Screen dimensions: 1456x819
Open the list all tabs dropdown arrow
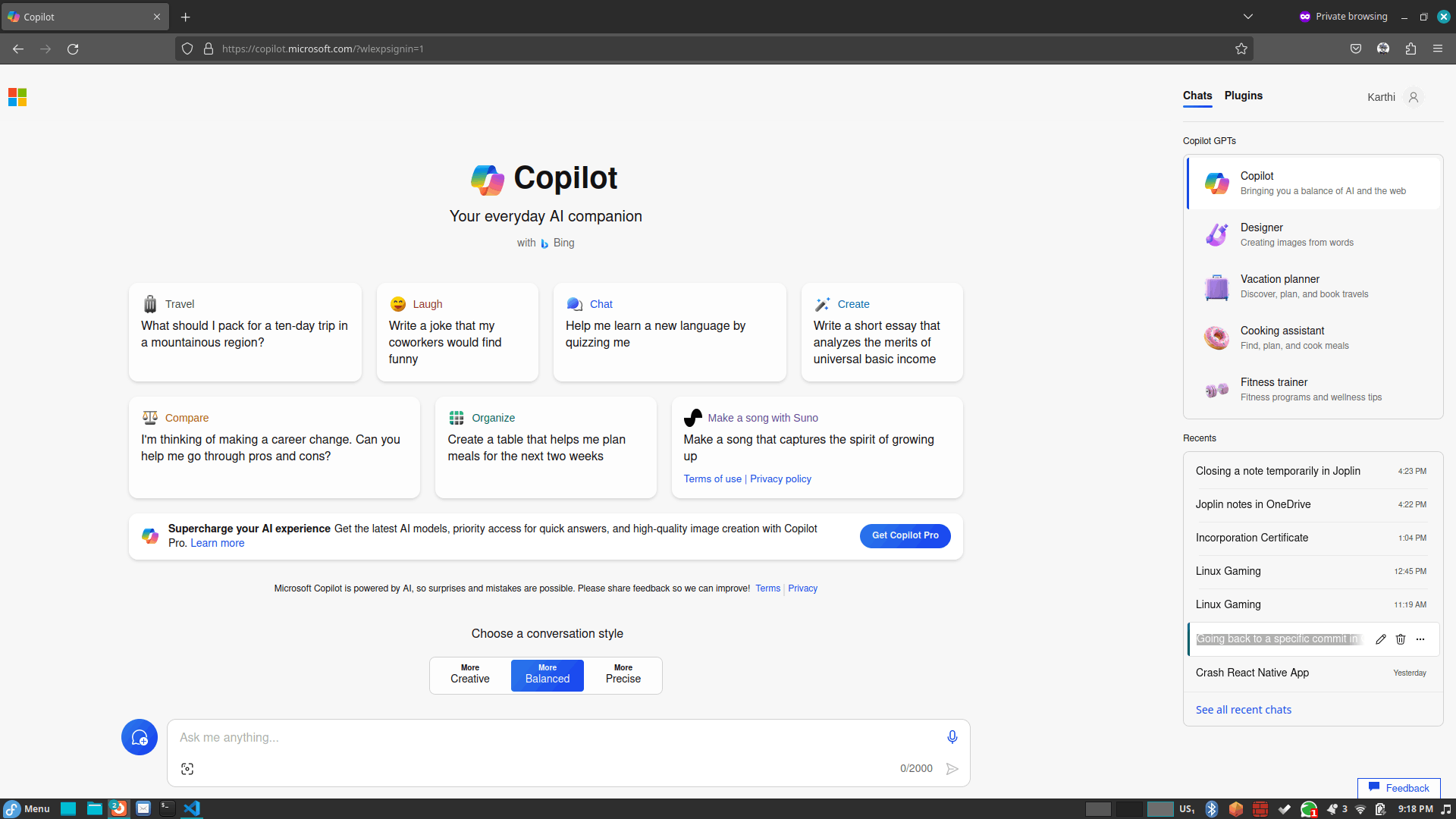[x=1248, y=17]
